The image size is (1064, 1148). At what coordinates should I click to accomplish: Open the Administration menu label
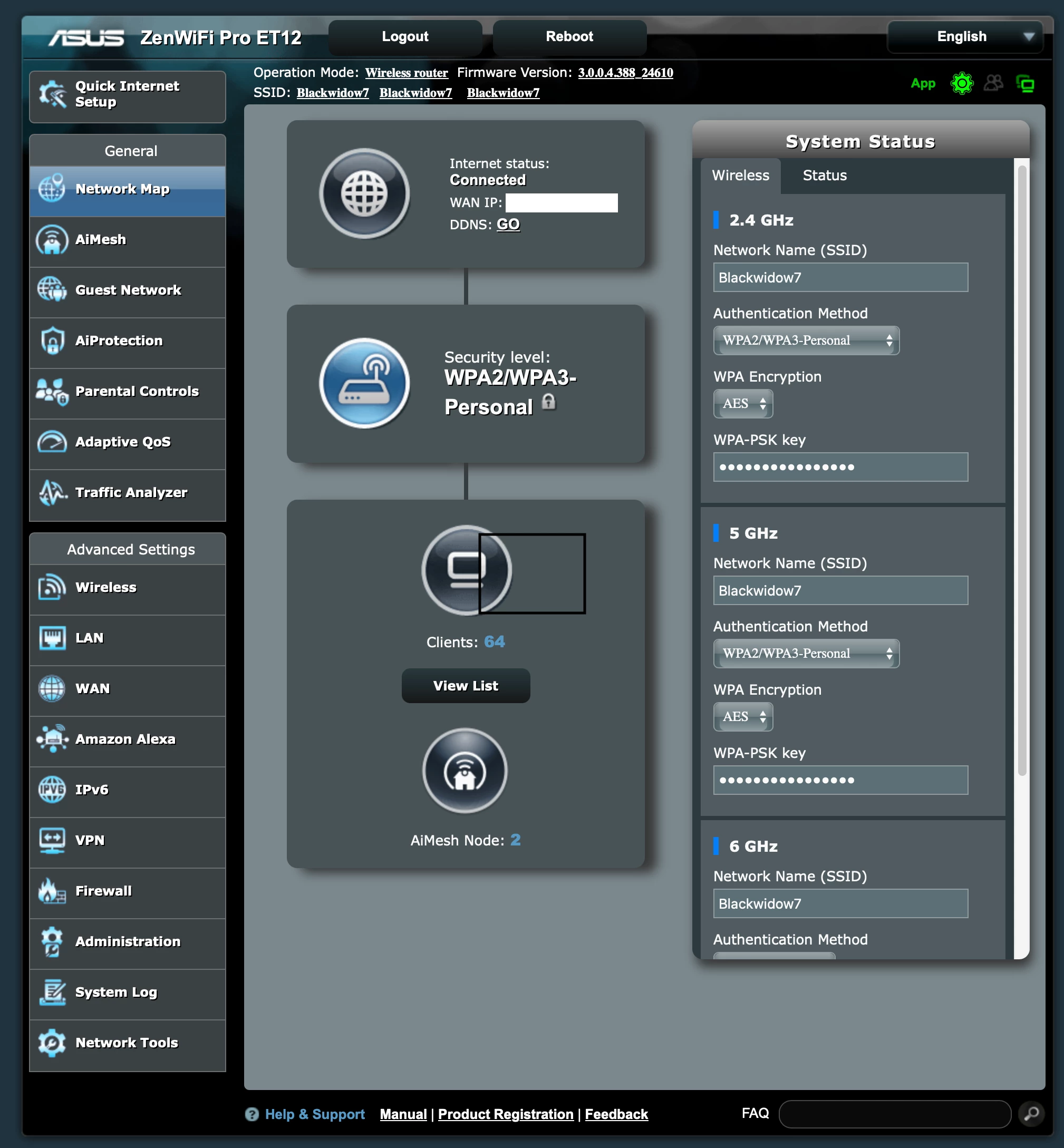tap(128, 941)
